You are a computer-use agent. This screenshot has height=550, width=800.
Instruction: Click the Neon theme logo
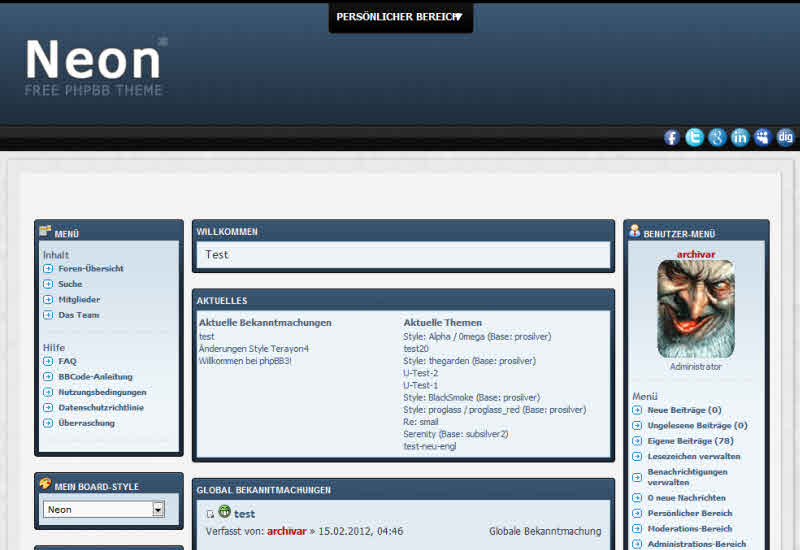[x=95, y=66]
